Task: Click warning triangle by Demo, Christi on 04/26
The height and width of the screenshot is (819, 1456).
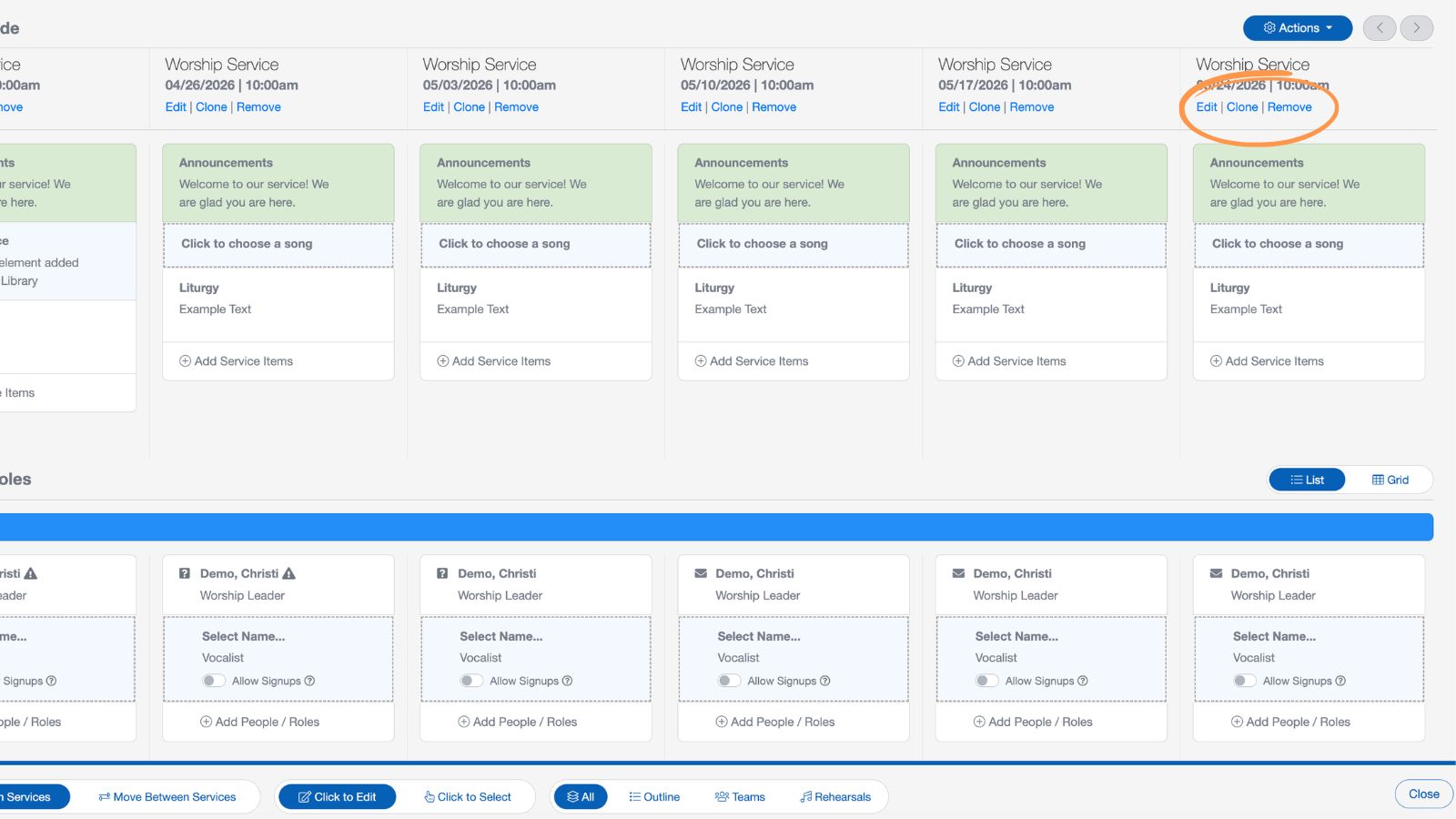Action: click(289, 574)
